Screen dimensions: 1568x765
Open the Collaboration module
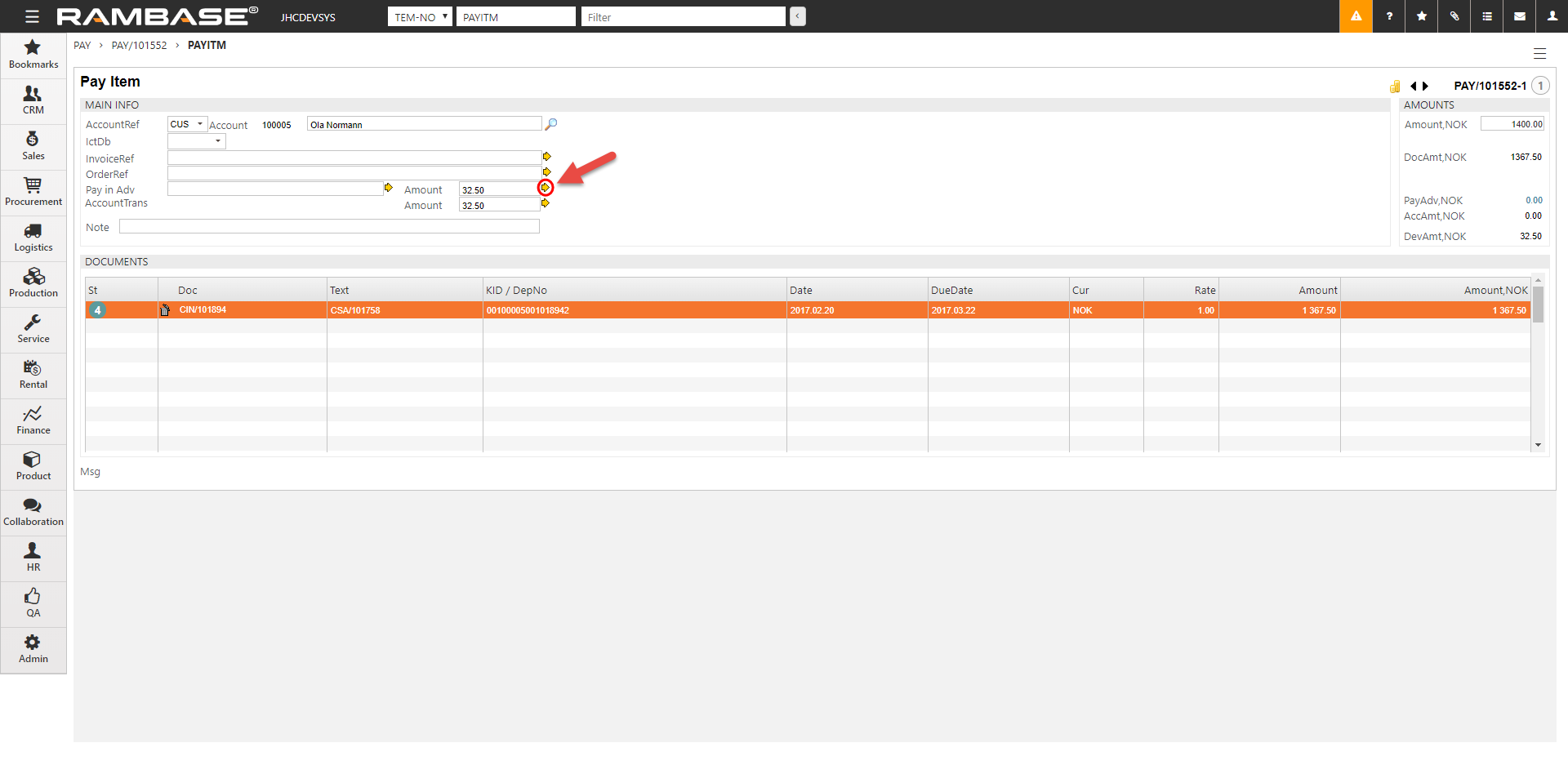pyautogui.click(x=33, y=512)
